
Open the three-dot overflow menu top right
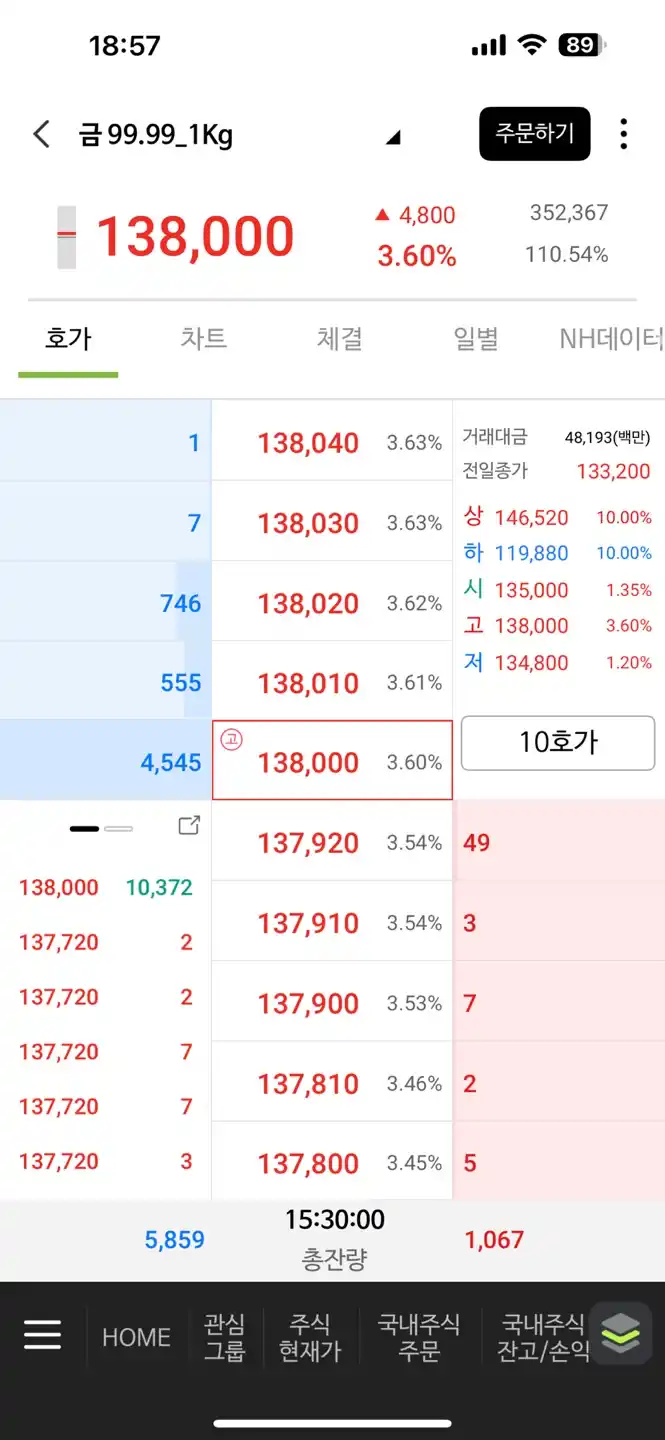pyautogui.click(x=623, y=133)
